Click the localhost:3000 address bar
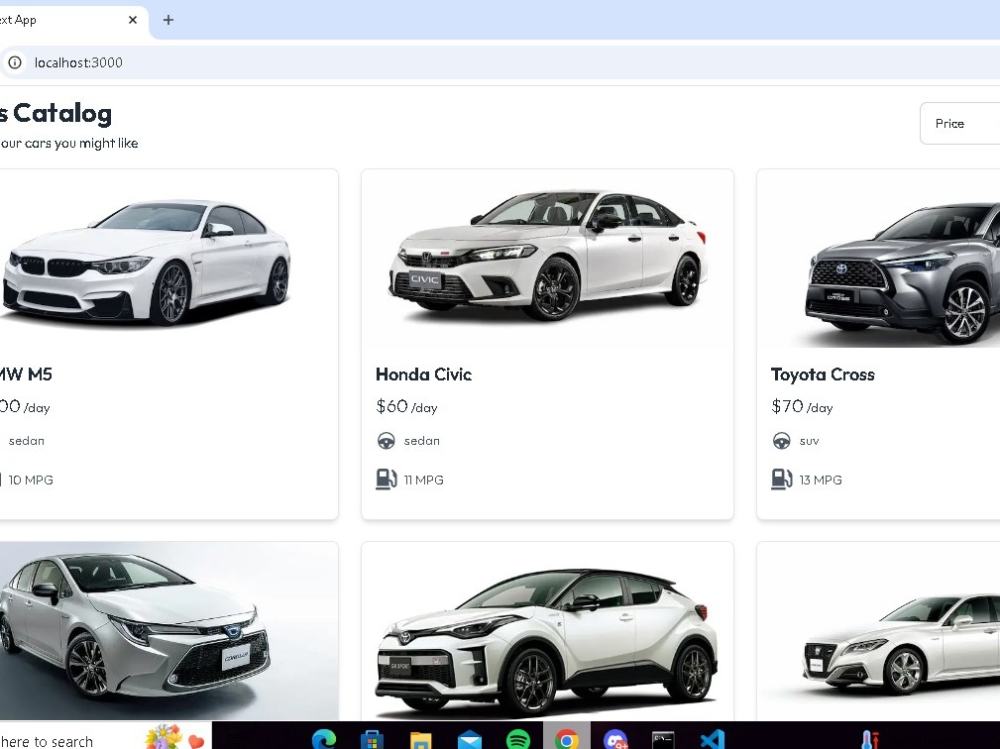The width and height of the screenshot is (1000, 749). point(500,62)
